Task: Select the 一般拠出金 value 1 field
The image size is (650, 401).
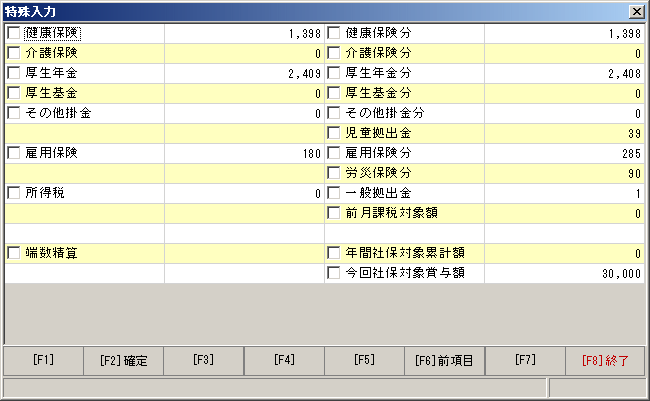Action: click(x=565, y=193)
